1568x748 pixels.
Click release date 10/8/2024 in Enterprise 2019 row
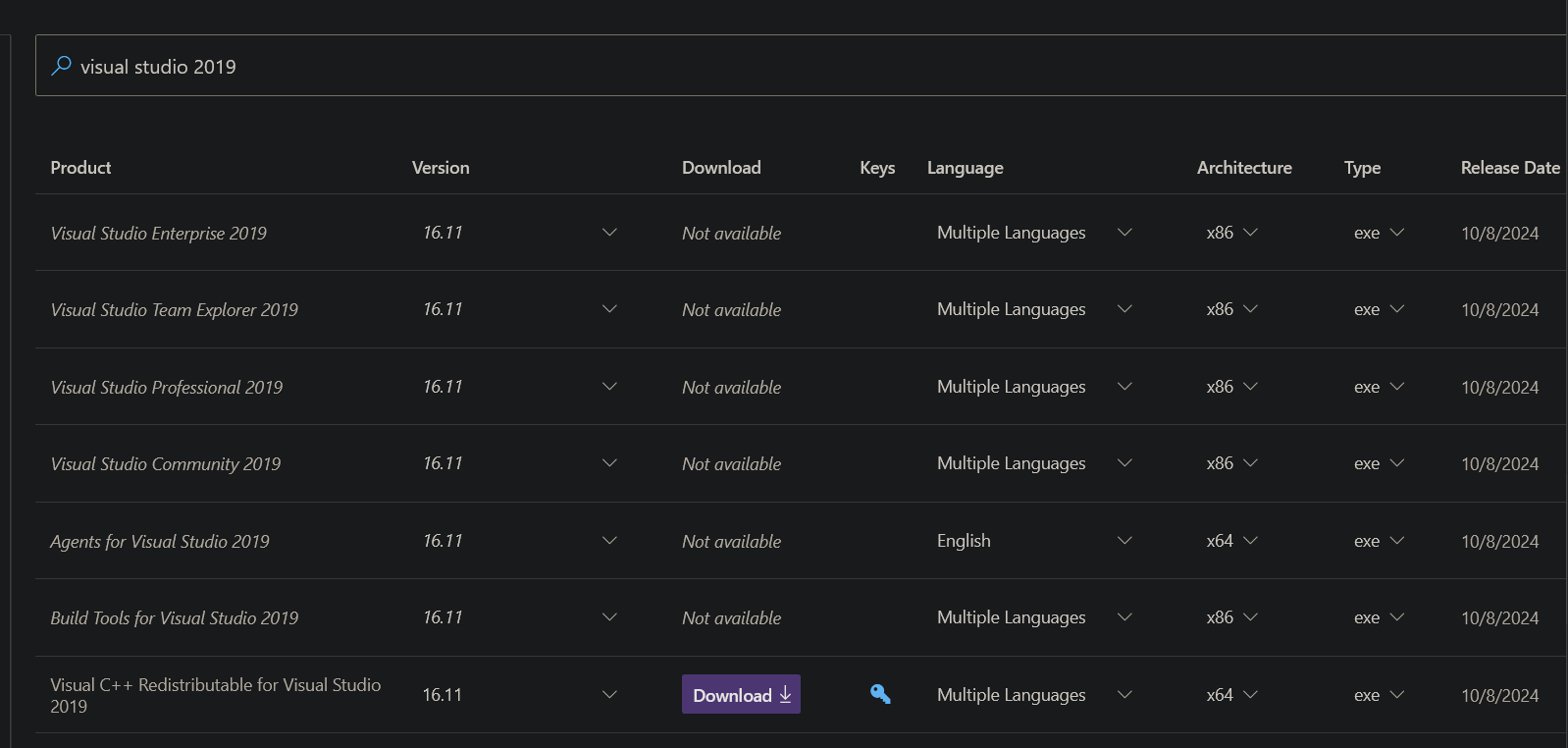pyautogui.click(x=1499, y=234)
